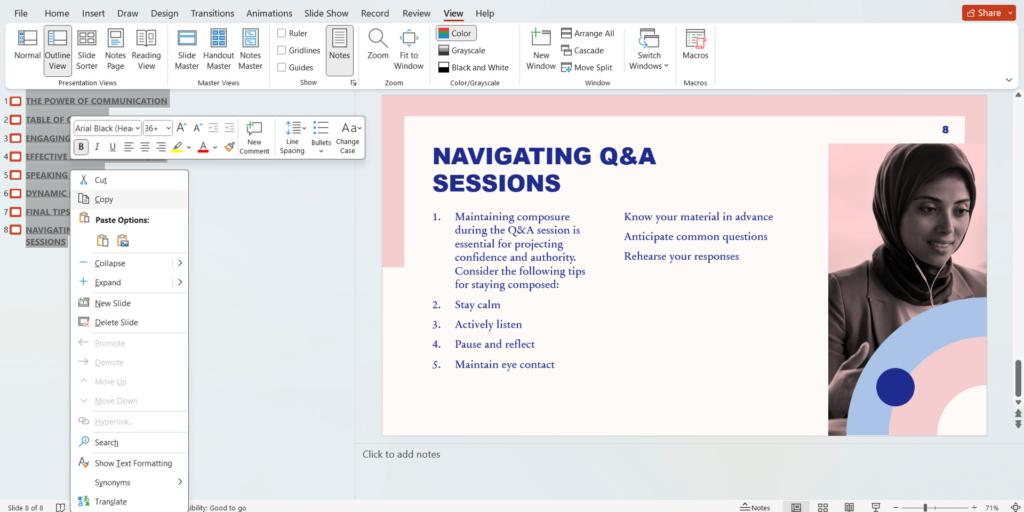Switch to Reading View
Screen dimensions: 1024x512
[x=146, y=47]
